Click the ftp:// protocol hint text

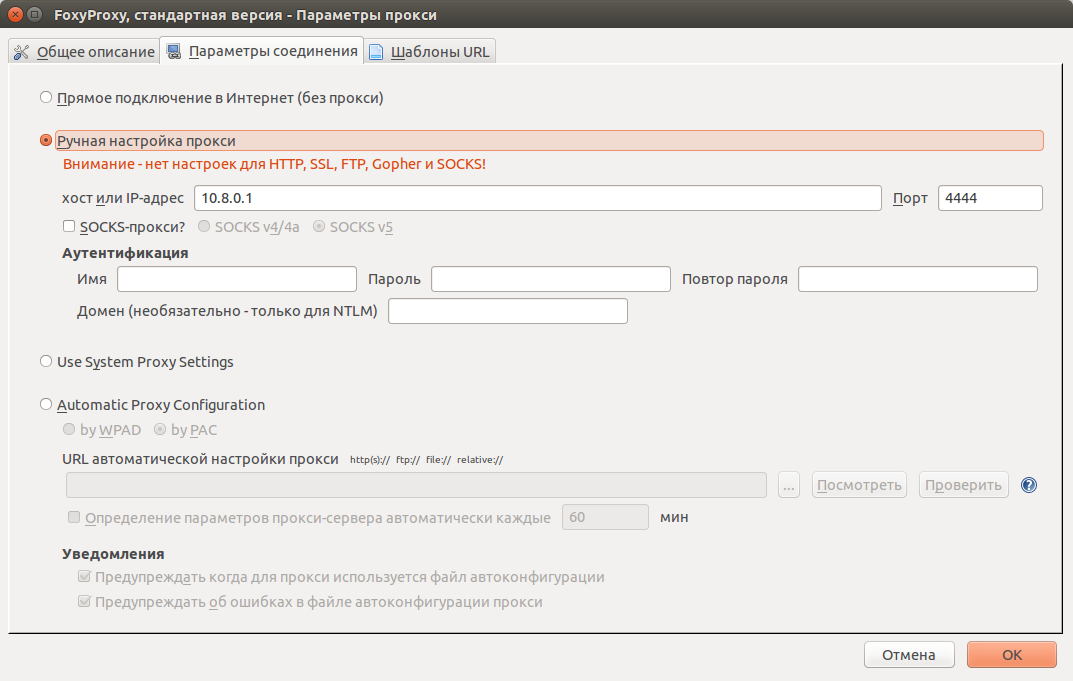(x=408, y=460)
